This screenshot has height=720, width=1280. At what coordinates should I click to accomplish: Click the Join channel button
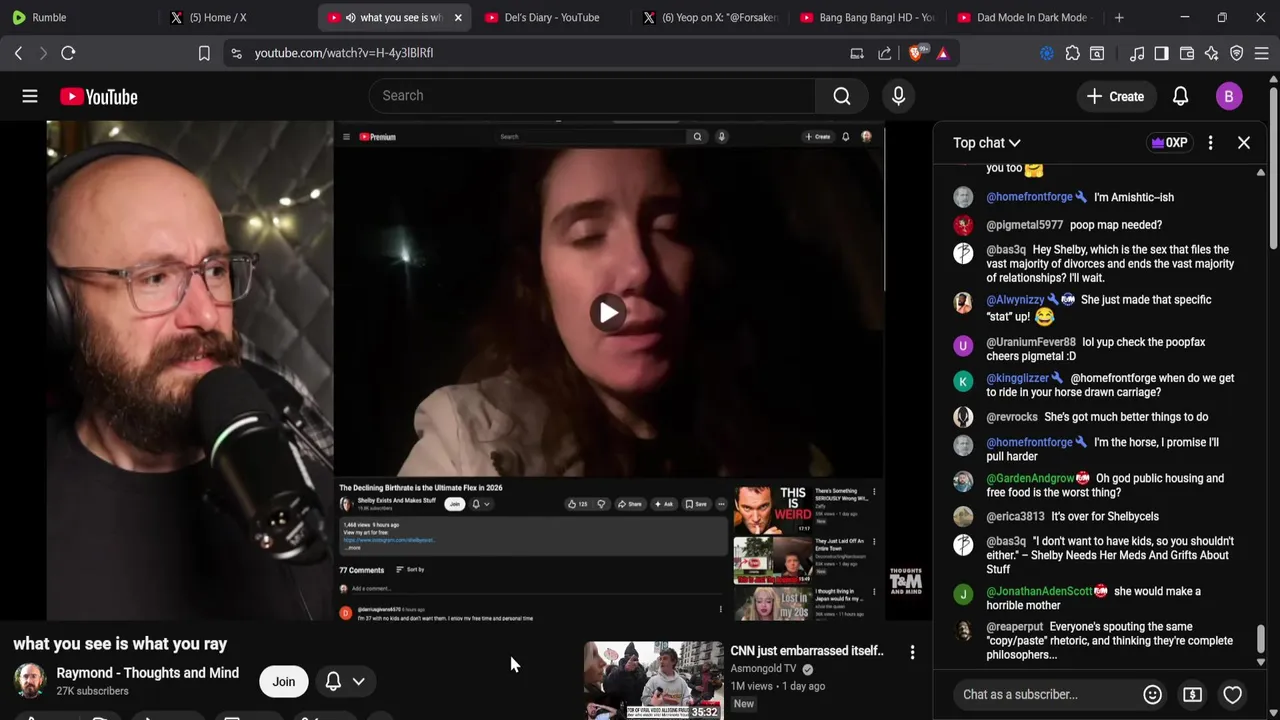click(x=284, y=682)
